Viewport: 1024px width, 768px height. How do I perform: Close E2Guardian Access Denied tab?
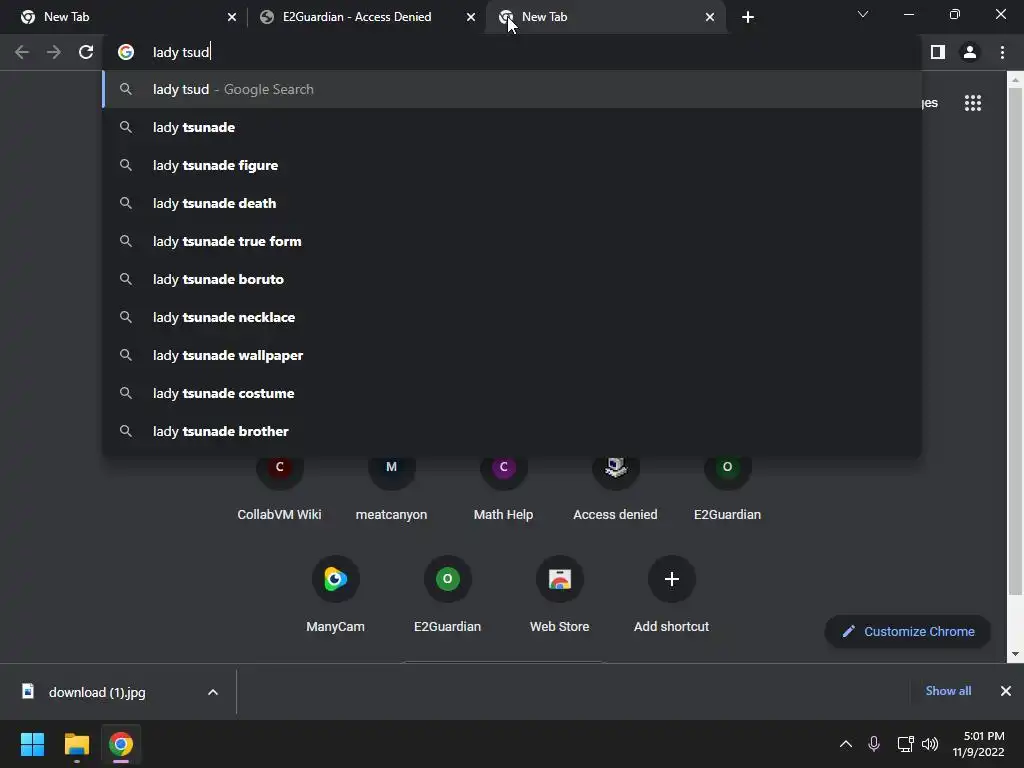[471, 17]
